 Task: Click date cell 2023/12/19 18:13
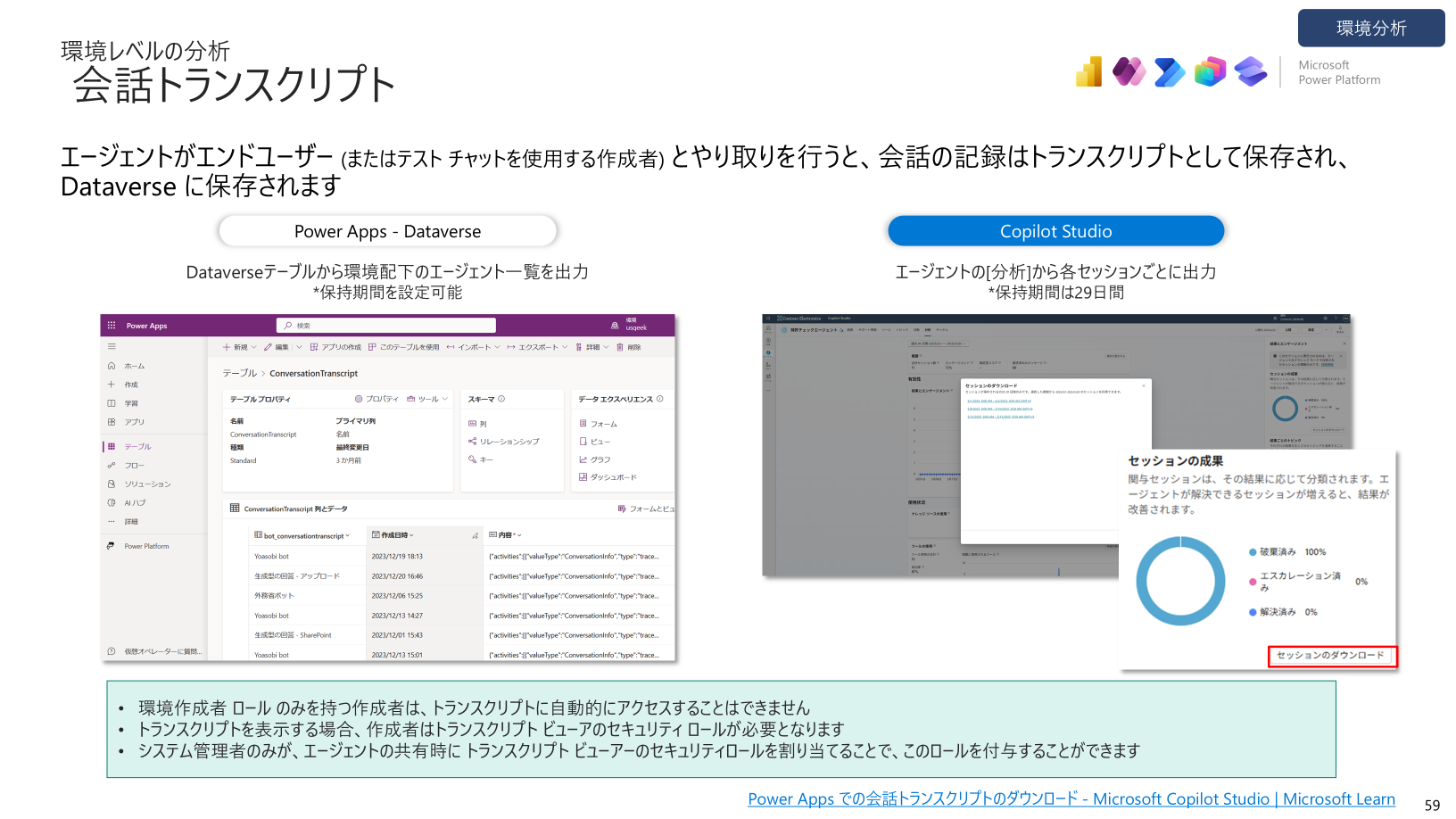pyautogui.click(x=397, y=557)
